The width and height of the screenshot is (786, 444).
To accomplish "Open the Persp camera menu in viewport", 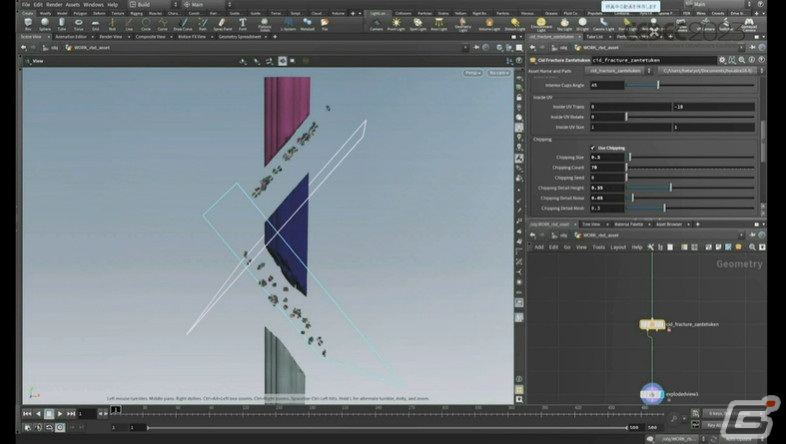I will (472, 73).
